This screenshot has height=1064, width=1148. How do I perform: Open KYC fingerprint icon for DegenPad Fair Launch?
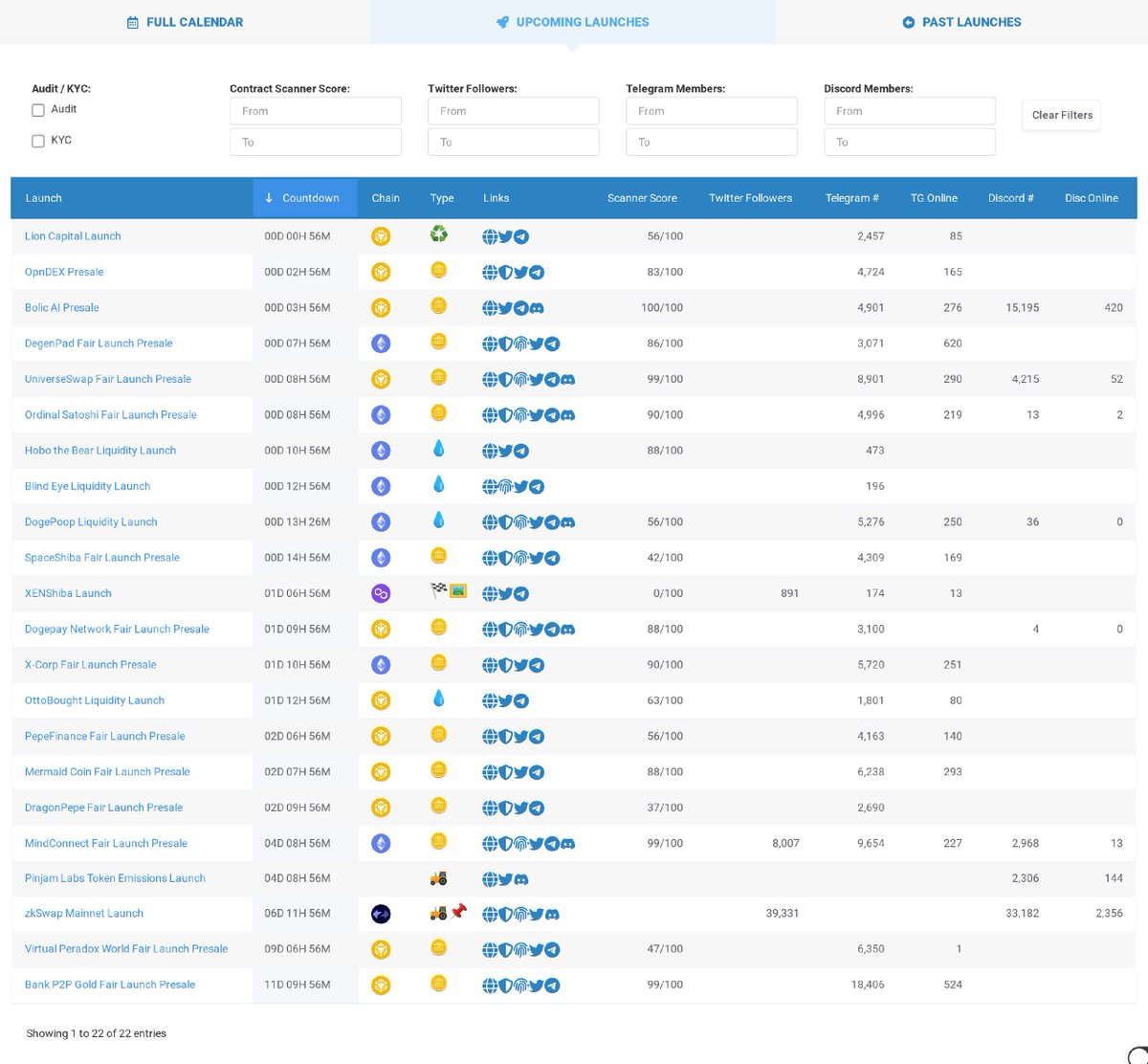(520, 343)
